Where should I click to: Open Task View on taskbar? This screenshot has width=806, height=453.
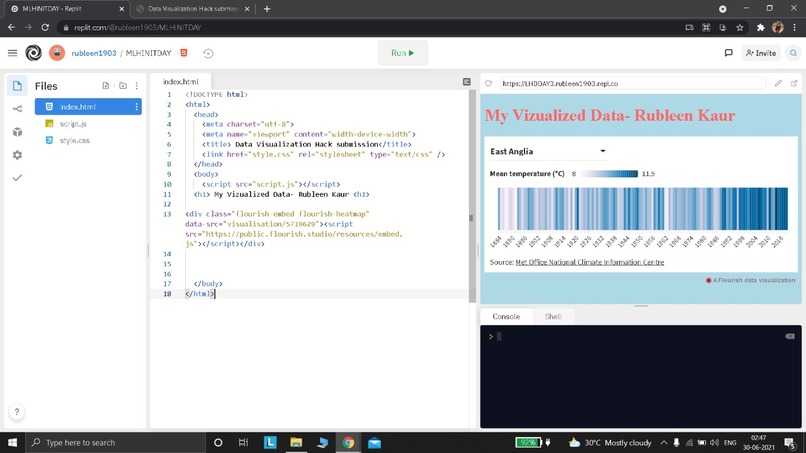tap(244, 442)
